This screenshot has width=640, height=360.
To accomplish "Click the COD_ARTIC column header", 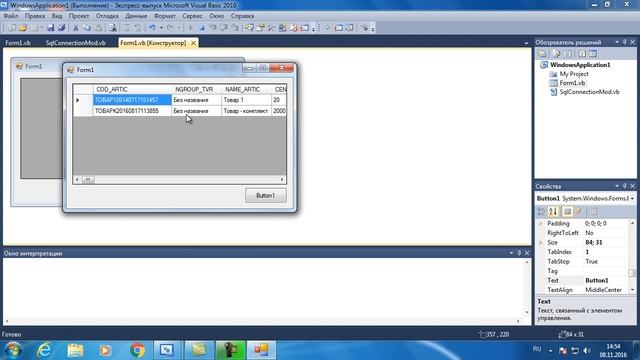I will tap(132, 89).
